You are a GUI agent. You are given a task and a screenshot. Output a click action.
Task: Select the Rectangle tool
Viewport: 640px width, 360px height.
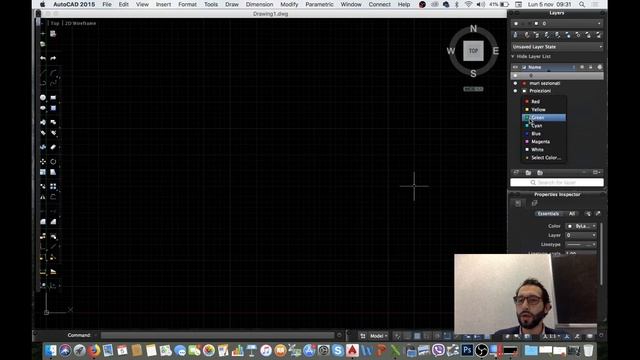coord(53,98)
